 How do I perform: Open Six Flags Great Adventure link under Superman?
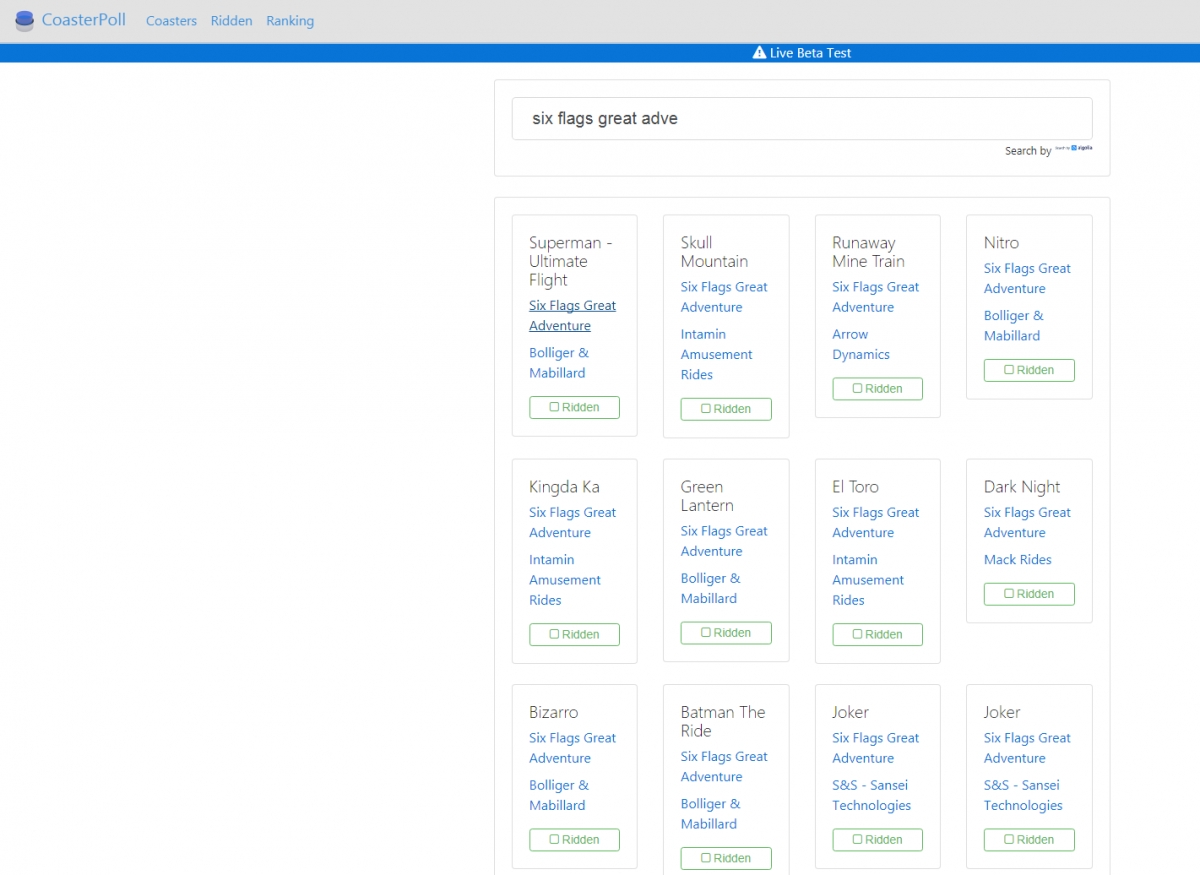(572, 315)
